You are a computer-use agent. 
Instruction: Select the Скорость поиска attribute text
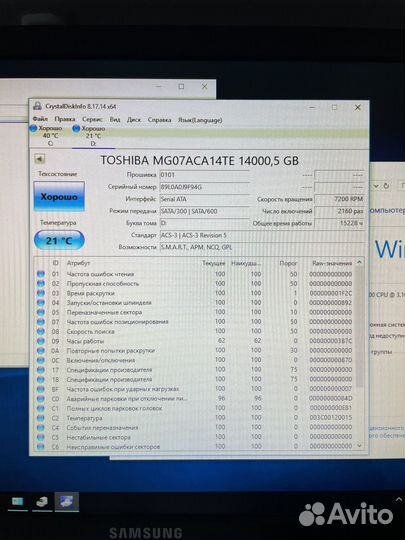tap(90, 331)
